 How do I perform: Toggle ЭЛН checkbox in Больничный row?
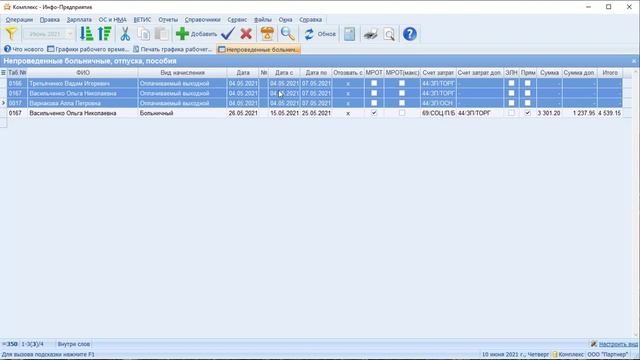(x=511, y=113)
